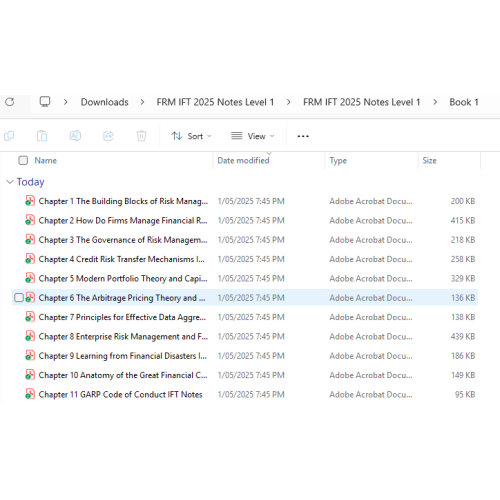The height and width of the screenshot is (500, 500).
Task: Click the PDF icon of Chapter 11
Action: [x=30, y=394]
